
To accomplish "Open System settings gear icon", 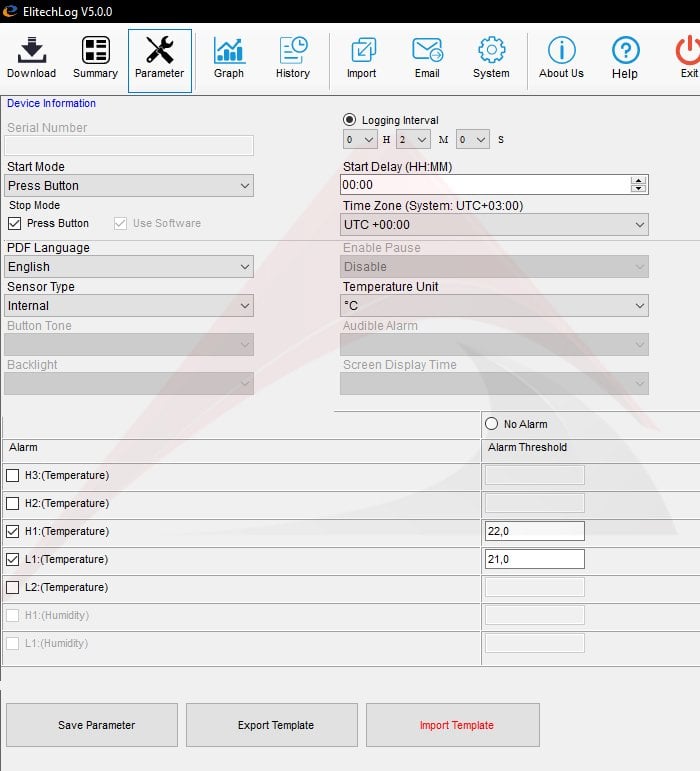I will (x=491, y=51).
